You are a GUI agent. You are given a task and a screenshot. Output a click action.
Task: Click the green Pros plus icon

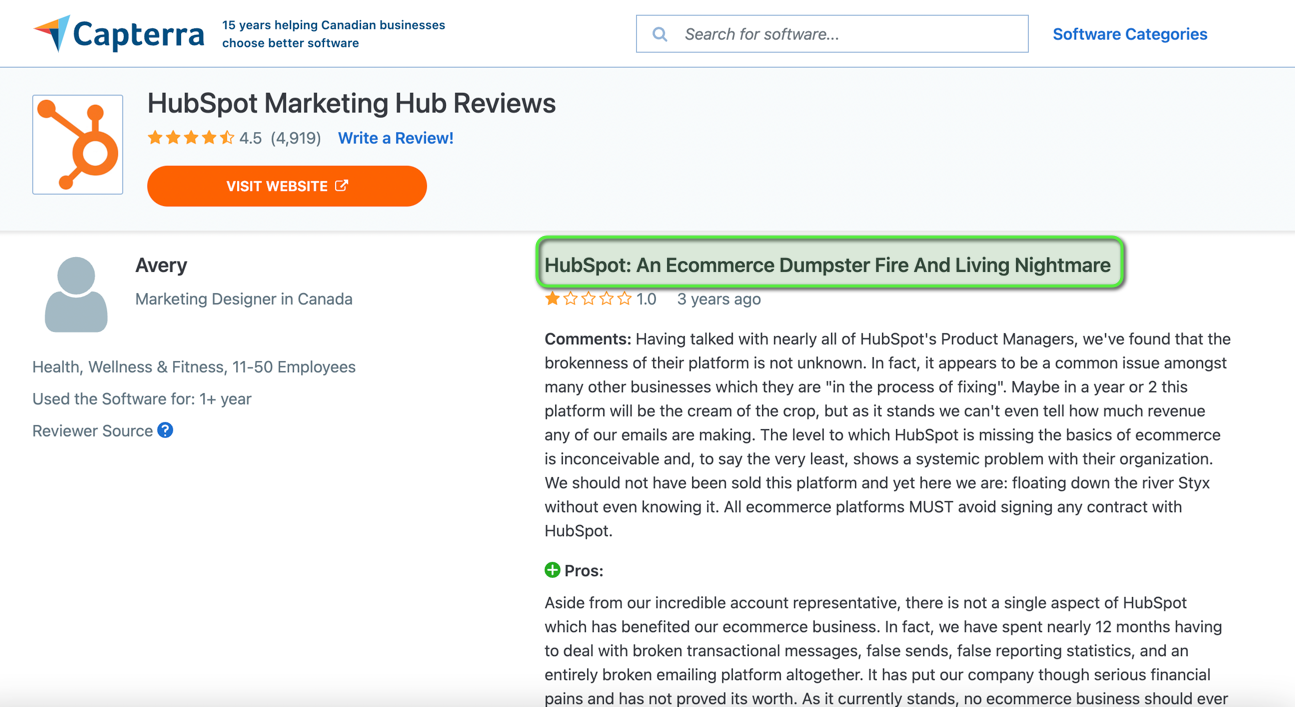(x=552, y=570)
